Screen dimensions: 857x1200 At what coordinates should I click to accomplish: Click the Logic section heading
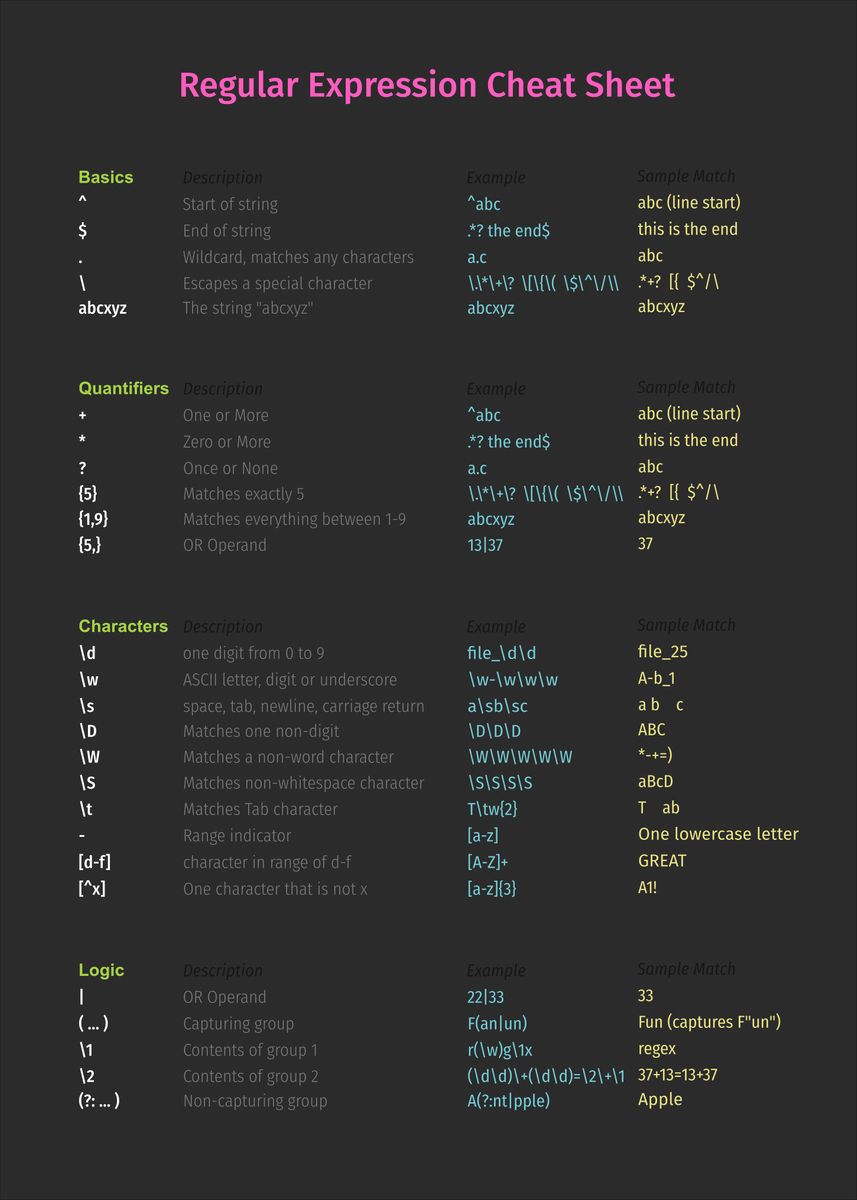tap(101, 970)
